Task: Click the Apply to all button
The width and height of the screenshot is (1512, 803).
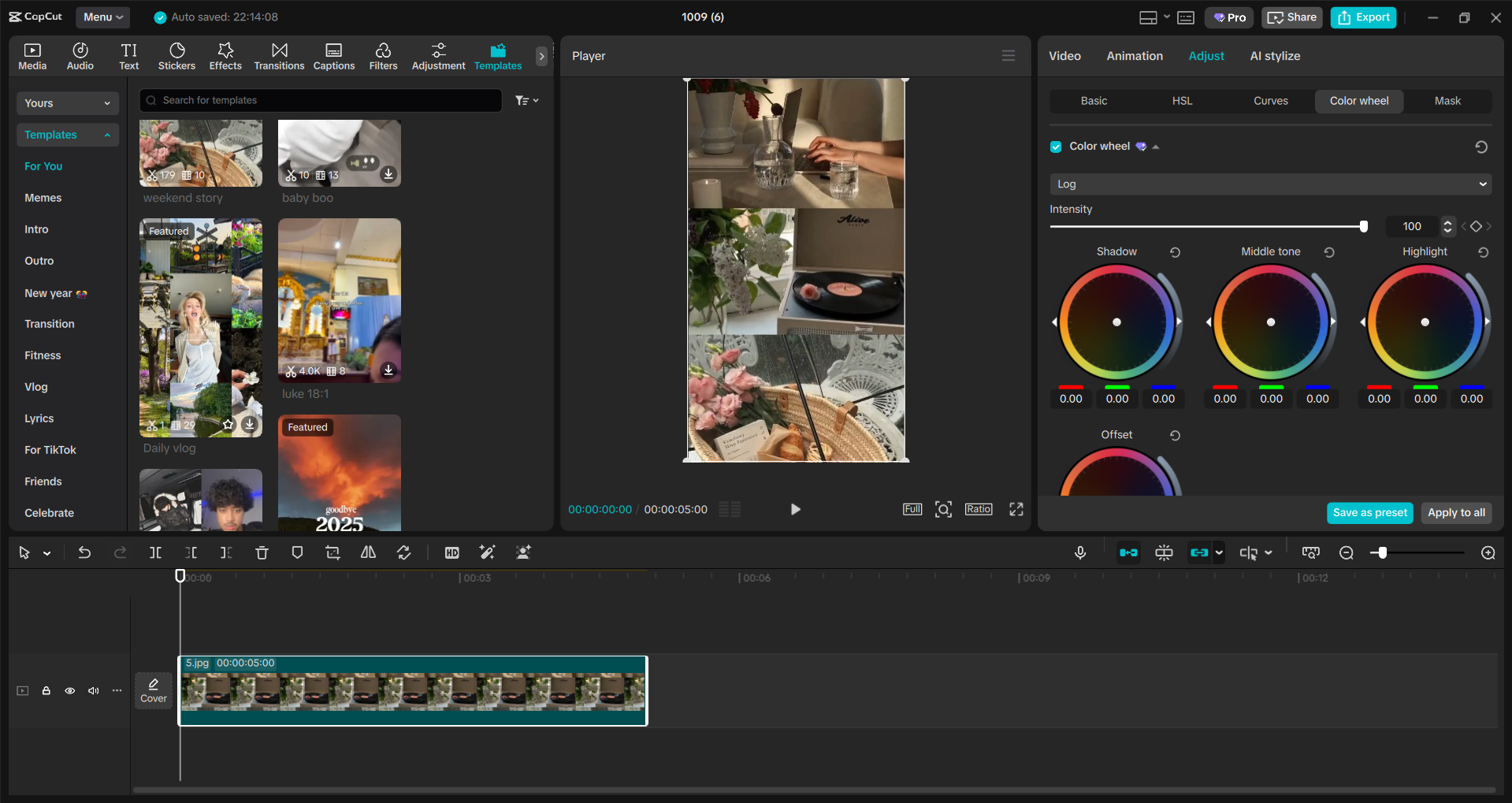Action: (x=1455, y=512)
